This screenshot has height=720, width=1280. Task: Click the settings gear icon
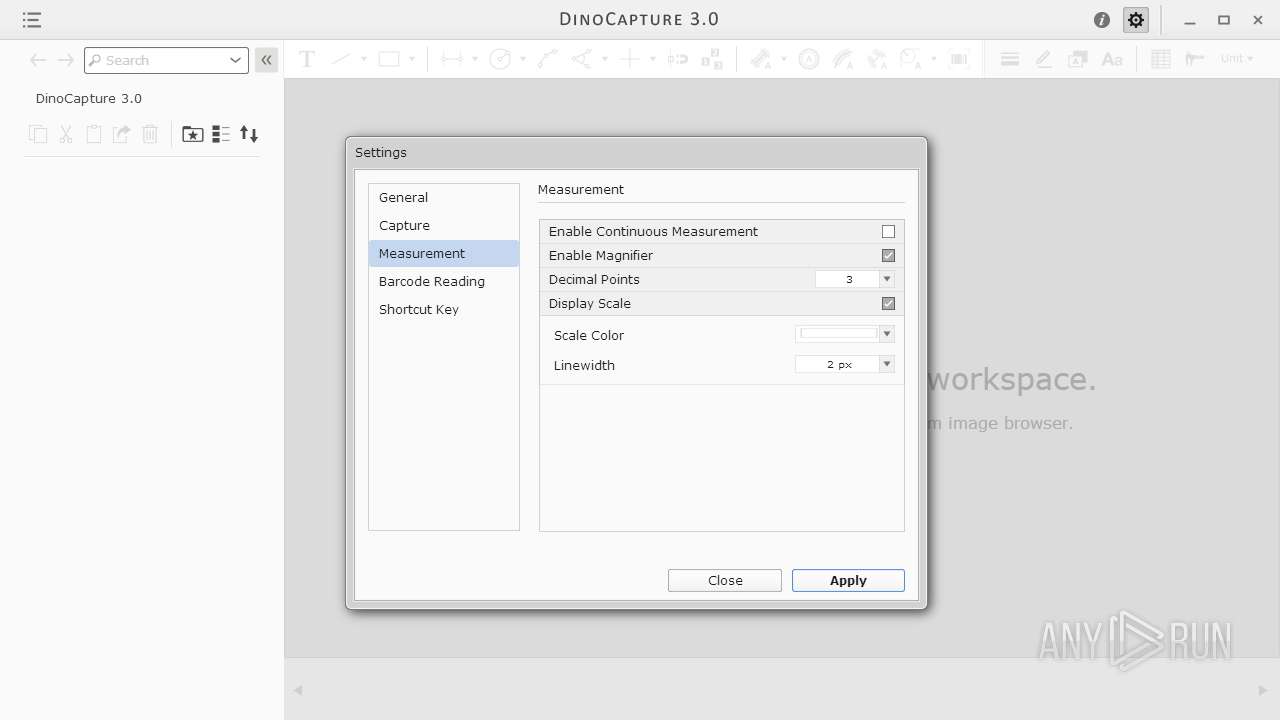pyautogui.click(x=1136, y=20)
